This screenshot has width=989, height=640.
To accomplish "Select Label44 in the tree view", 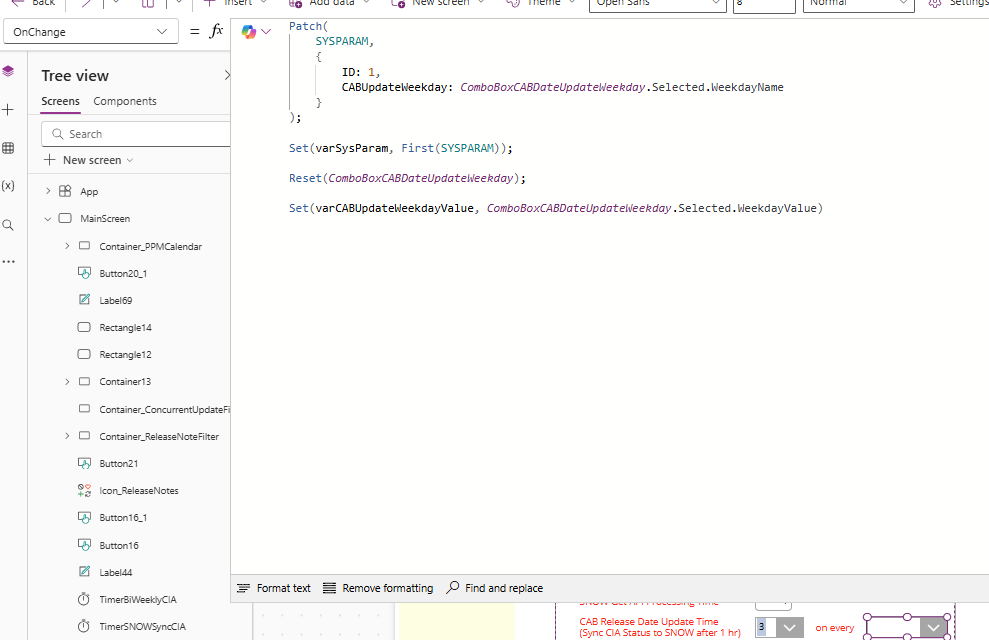I will pos(115,573).
